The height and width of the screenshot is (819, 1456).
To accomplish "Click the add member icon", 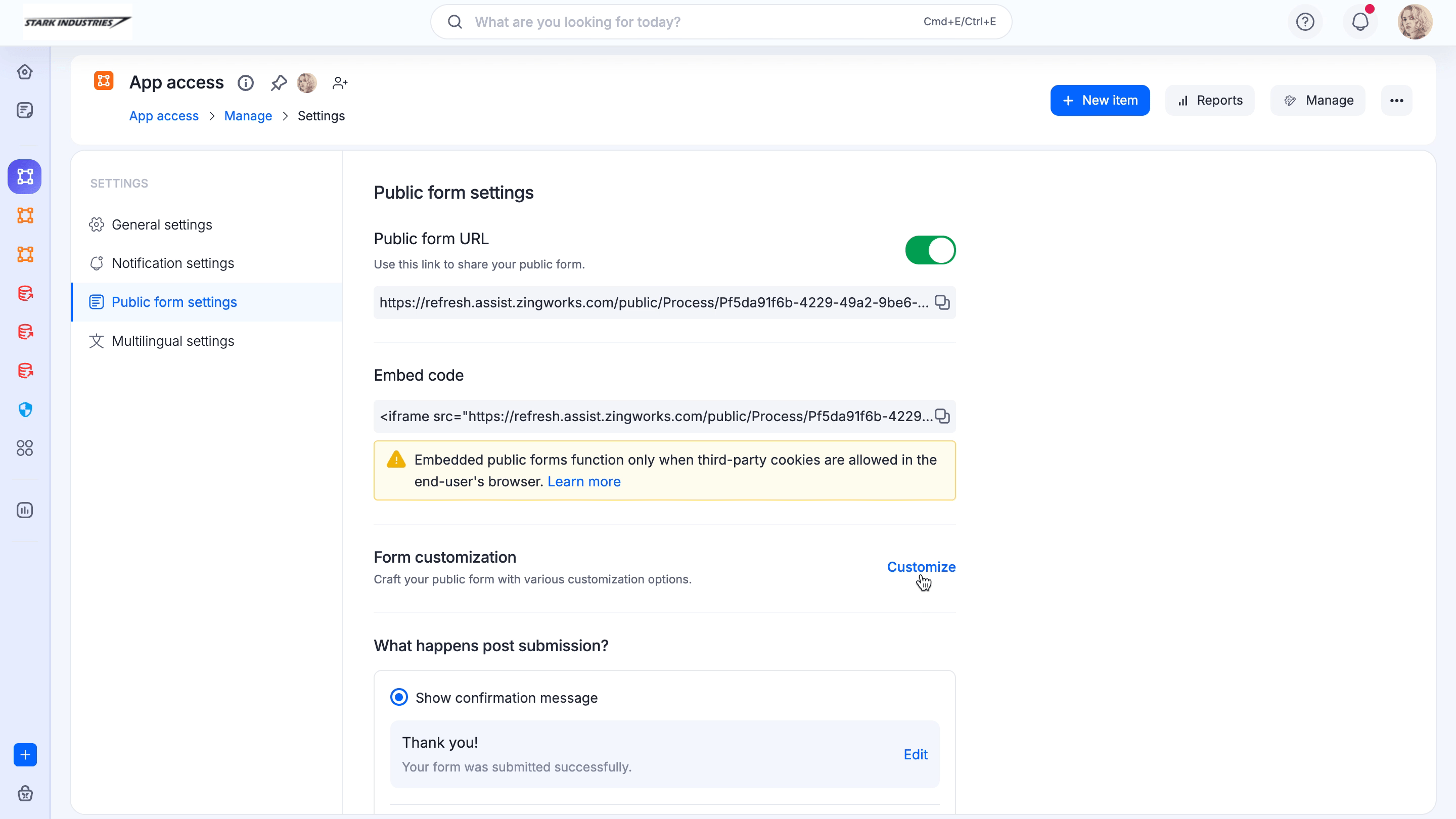I will click(340, 83).
